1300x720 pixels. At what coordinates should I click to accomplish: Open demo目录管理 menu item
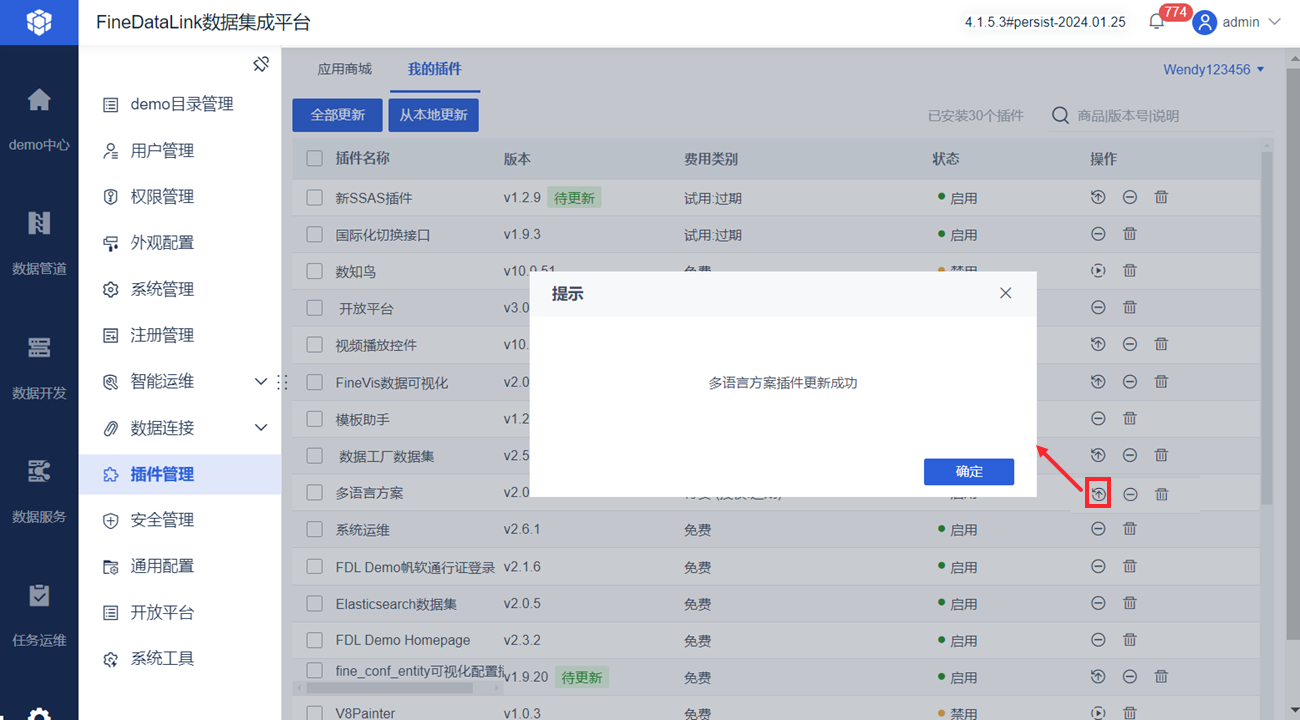point(180,104)
